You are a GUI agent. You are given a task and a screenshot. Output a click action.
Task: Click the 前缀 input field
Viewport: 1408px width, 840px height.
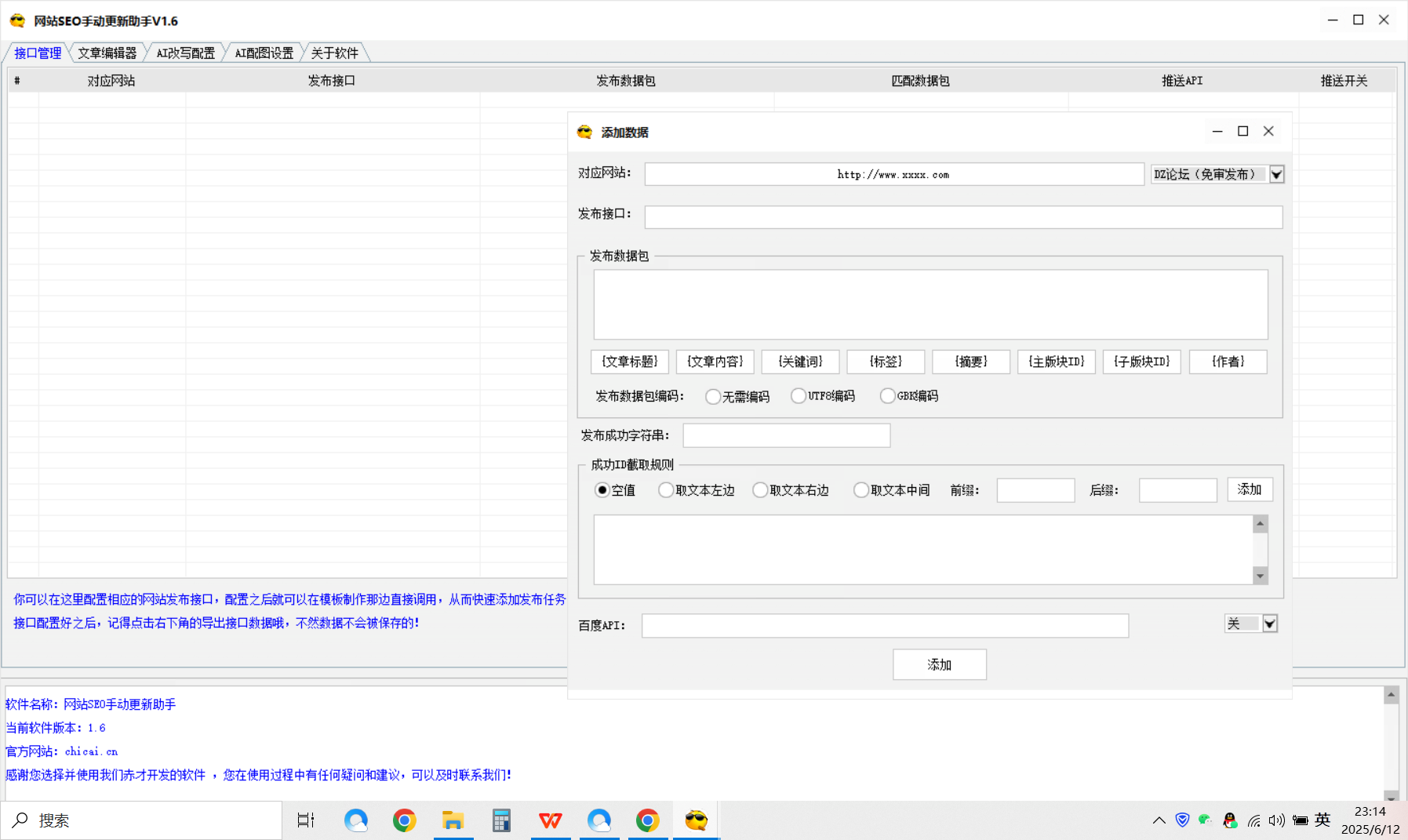(1035, 490)
